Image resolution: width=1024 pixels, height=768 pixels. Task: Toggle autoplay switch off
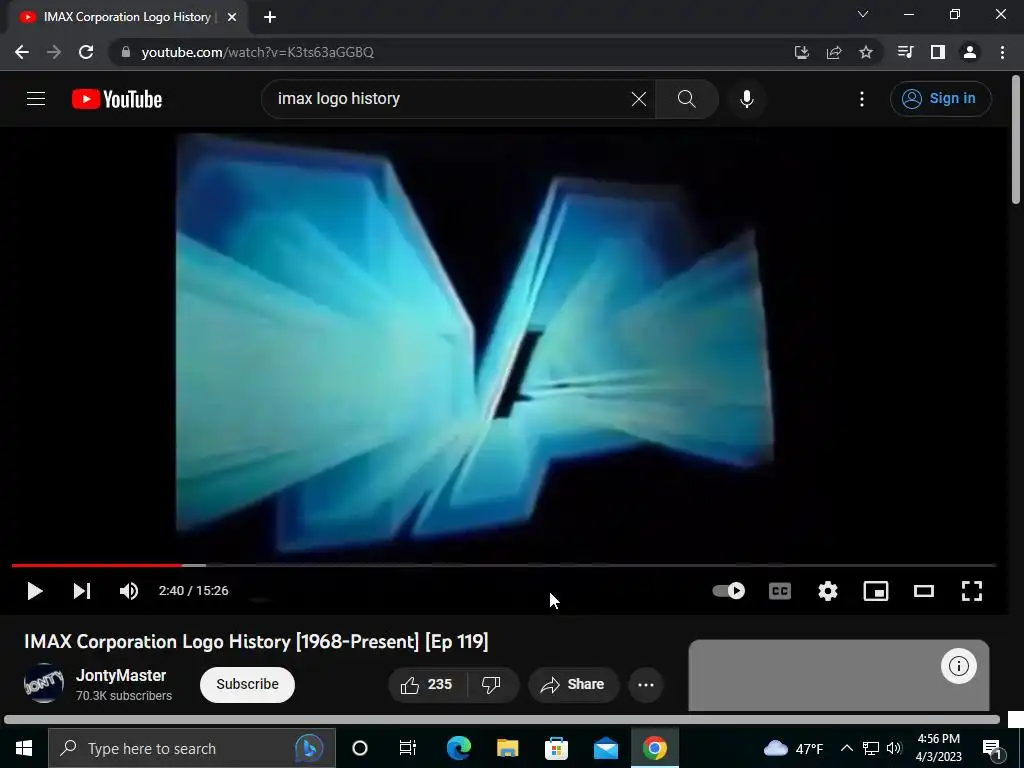(x=728, y=591)
